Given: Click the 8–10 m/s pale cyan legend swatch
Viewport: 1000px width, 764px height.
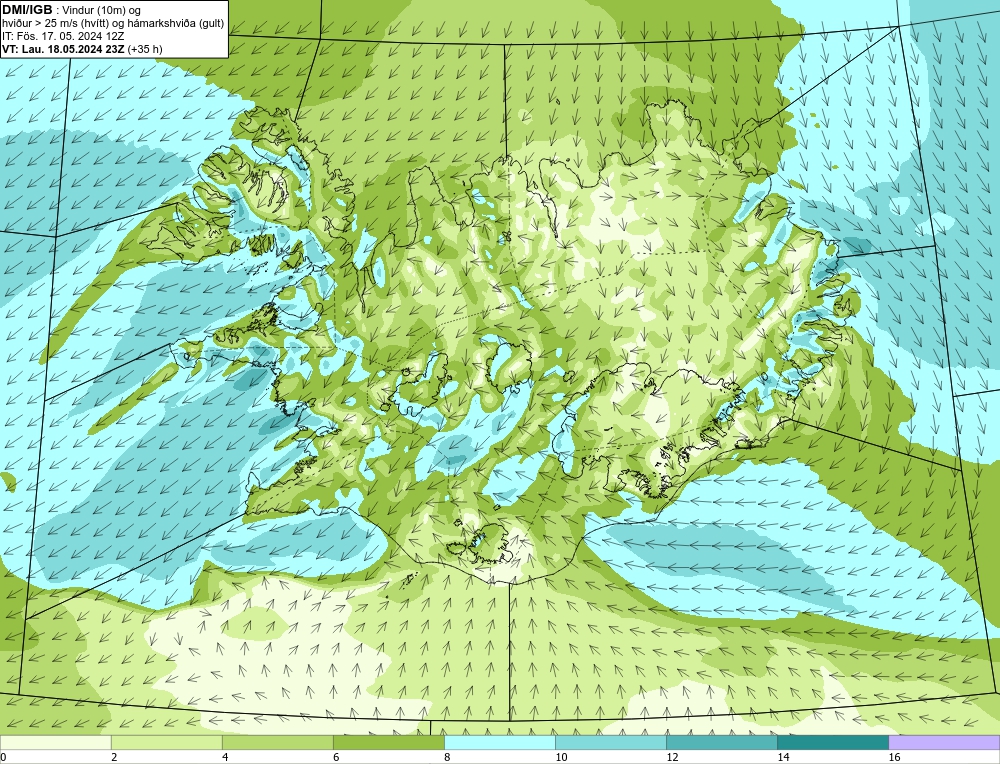Looking at the screenshot, I should [x=500, y=742].
